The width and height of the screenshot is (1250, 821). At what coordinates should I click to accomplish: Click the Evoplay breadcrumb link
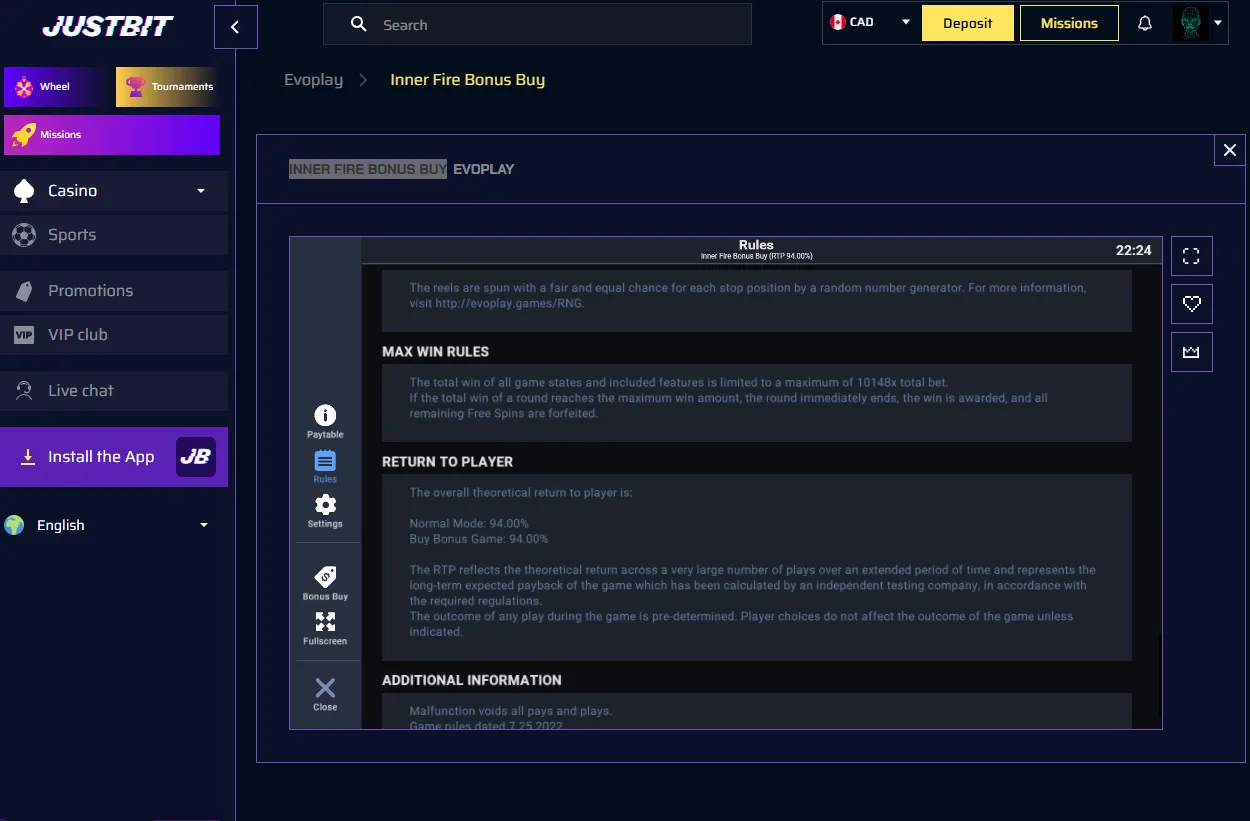click(x=313, y=80)
